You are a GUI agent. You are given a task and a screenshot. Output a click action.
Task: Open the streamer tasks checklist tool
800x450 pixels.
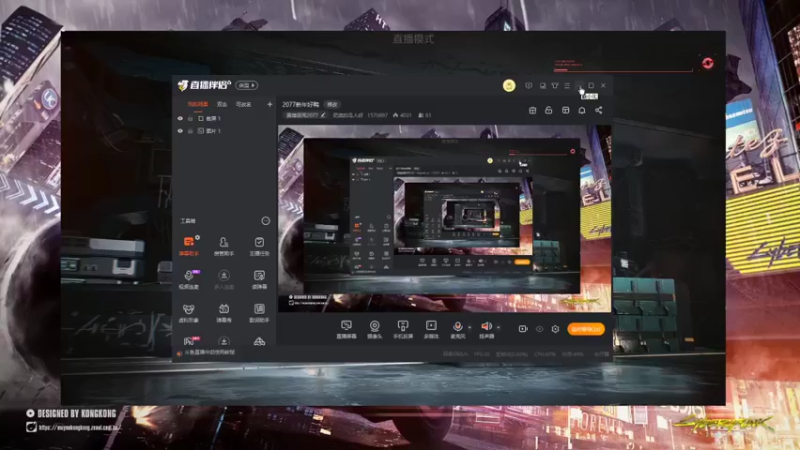(x=259, y=245)
